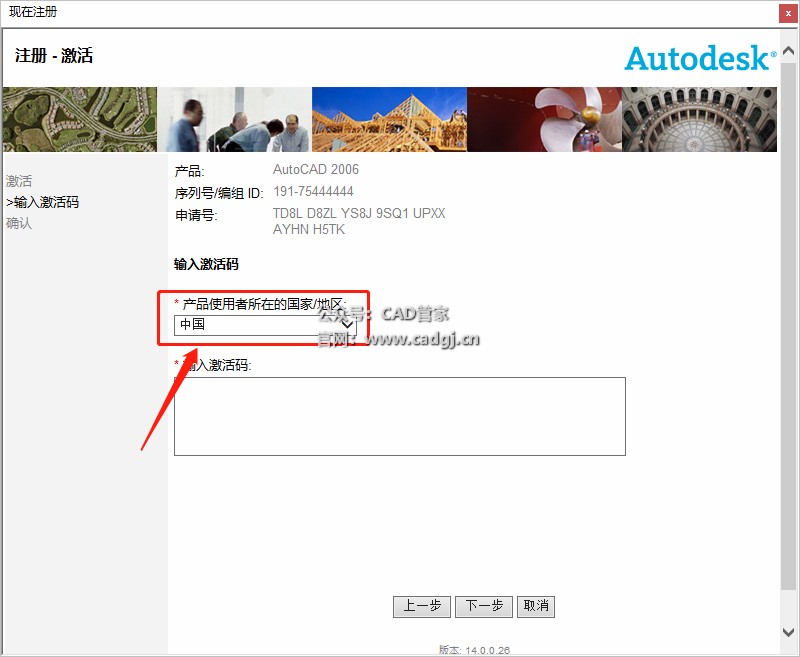Open the country/region dropdown showing 中国
Viewport: 800px width, 657px height.
pos(265,325)
